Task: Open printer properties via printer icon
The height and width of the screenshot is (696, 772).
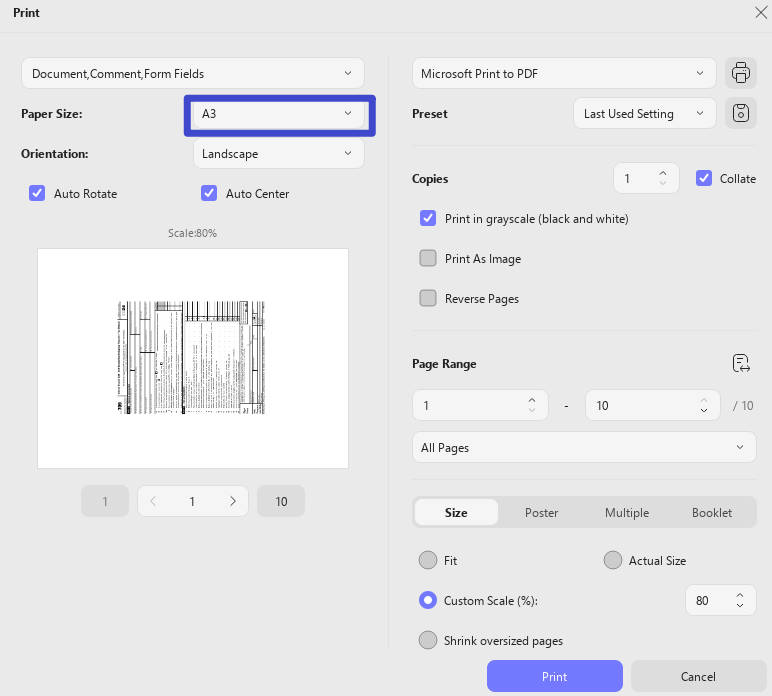Action: (x=740, y=73)
